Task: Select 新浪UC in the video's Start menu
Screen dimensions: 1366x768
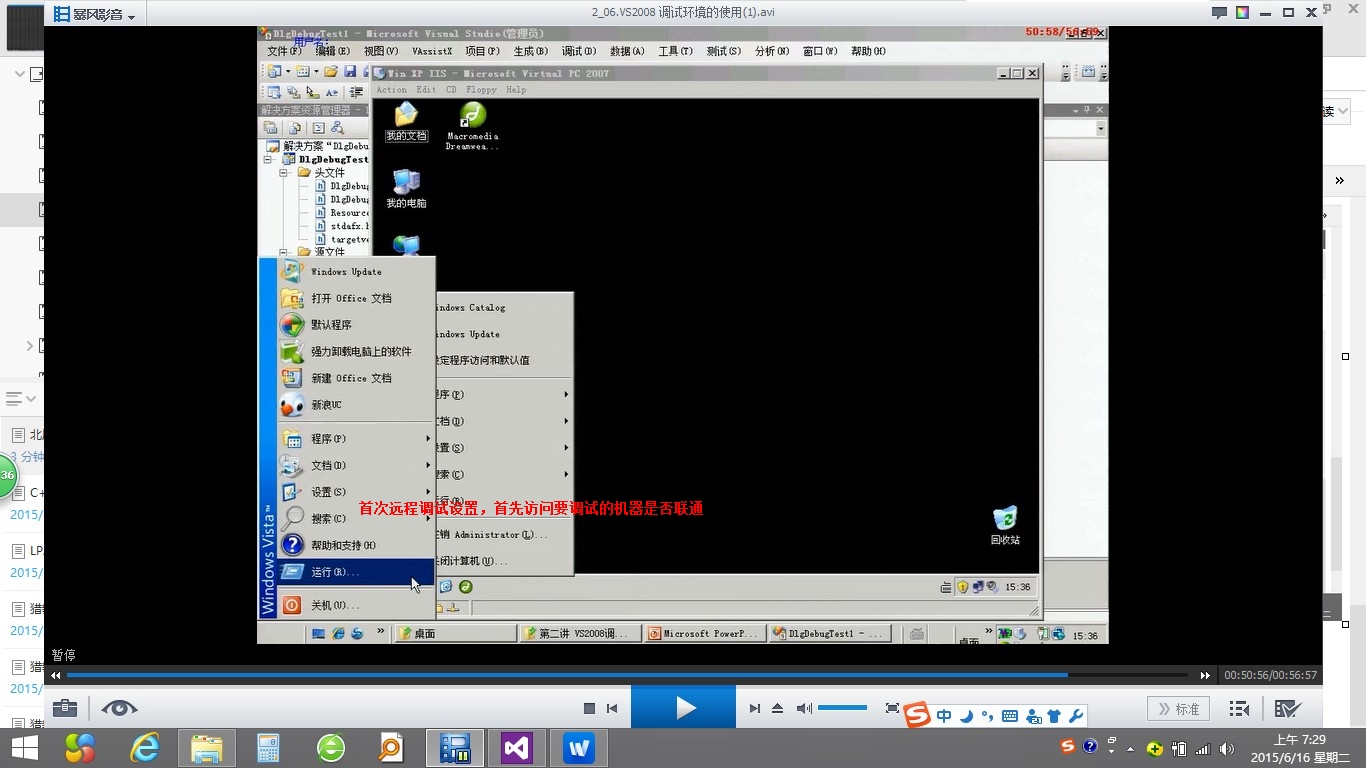Action: pyautogui.click(x=356, y=405)
